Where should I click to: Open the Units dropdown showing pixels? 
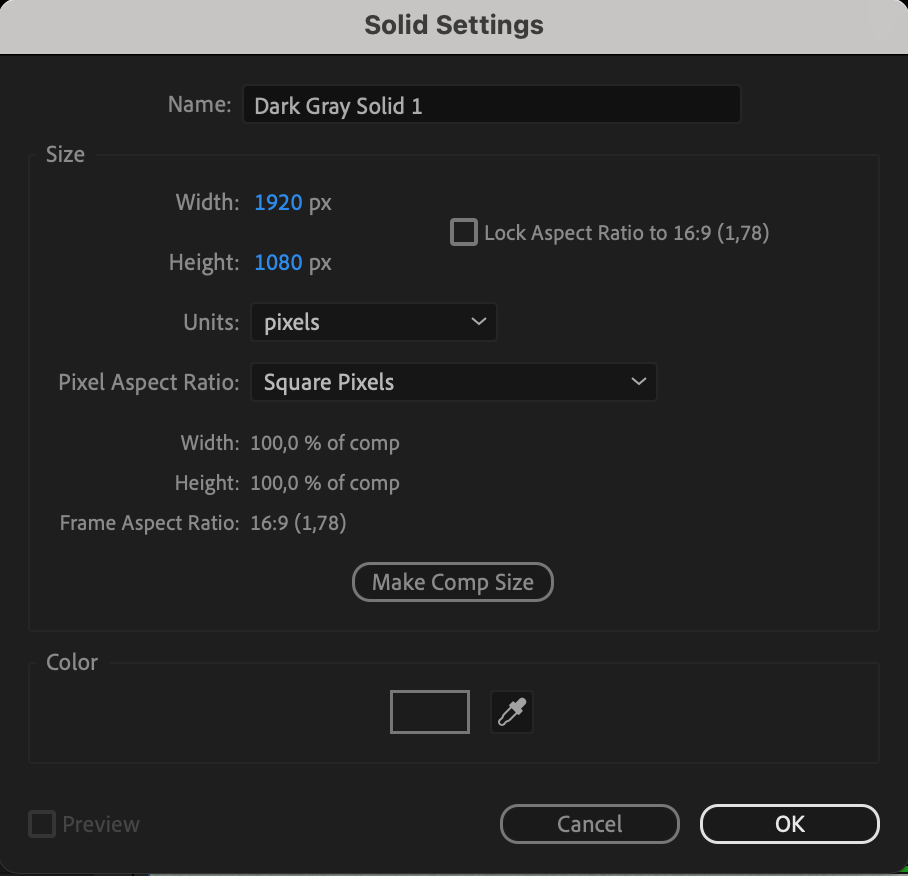(372, 322)
